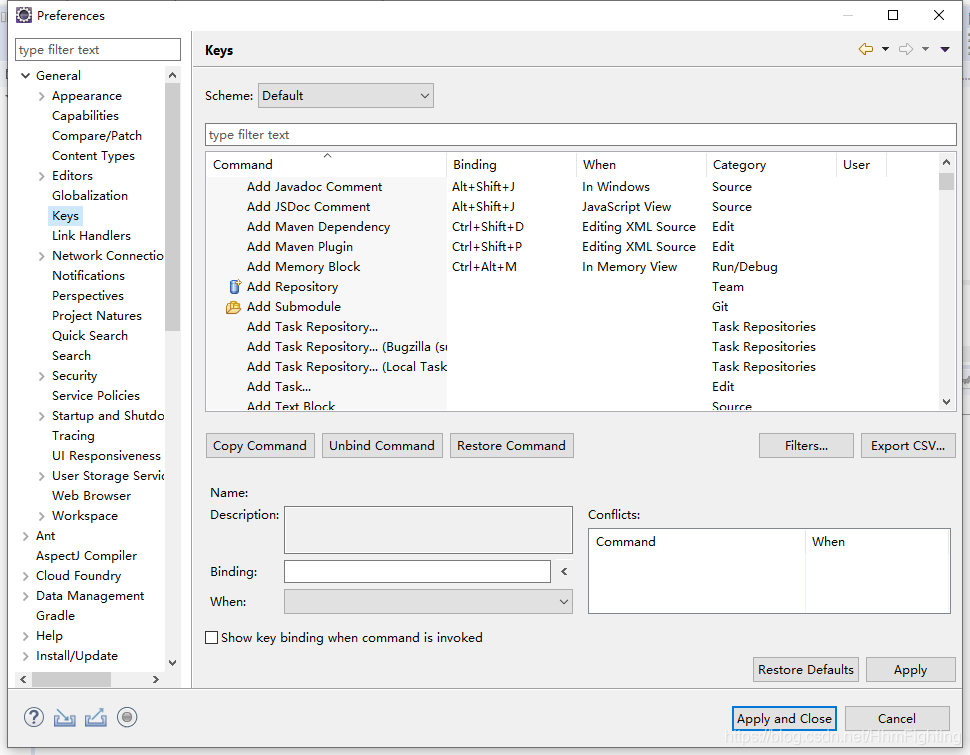Viewport: 970px width, 755px height.
Task: Select the Add Repository command icon
Action: pyautogui.click(x=234, y=287)
